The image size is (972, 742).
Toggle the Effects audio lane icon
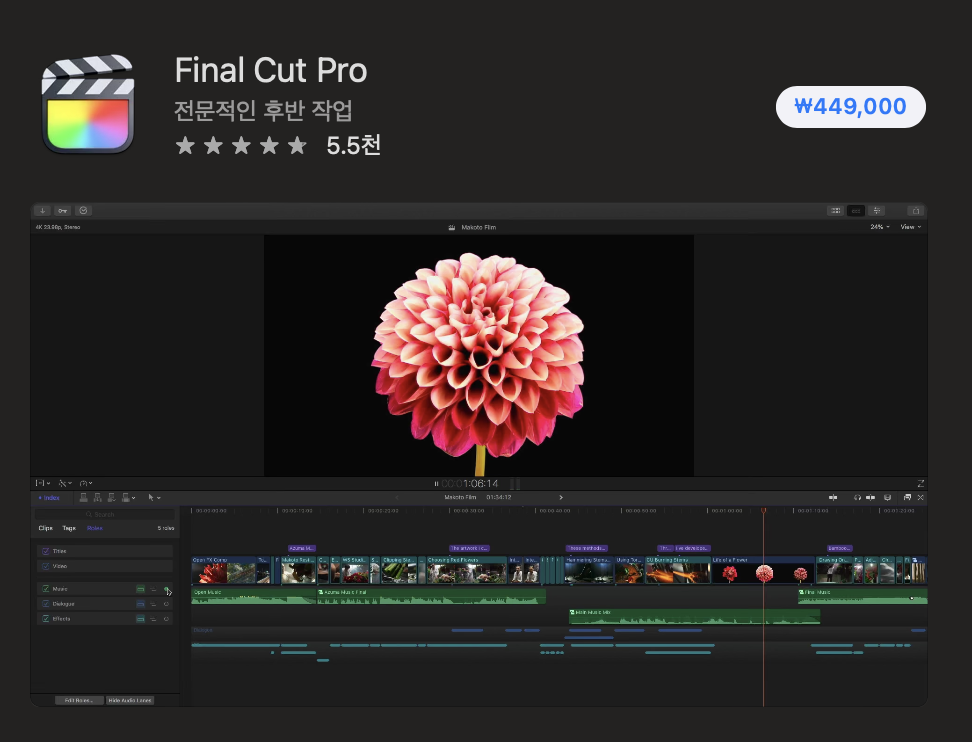(141, 619)
